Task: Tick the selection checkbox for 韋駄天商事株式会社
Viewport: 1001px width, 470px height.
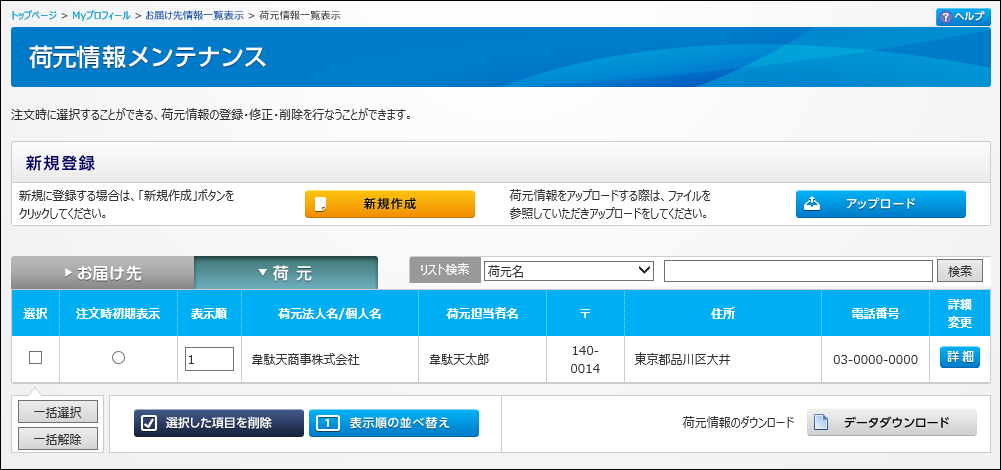Action: pyautogui.click(x=35, y=358)
